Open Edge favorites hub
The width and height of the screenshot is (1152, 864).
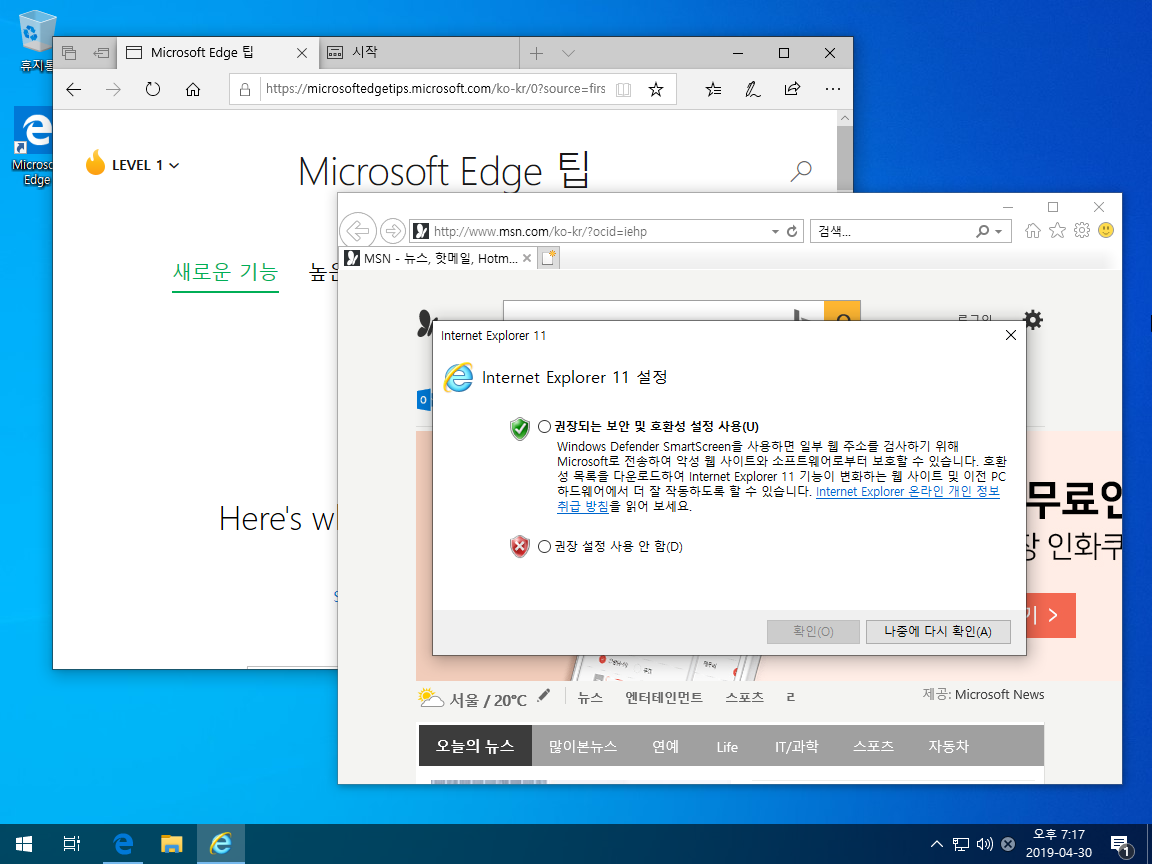pyautogui.click(x=713, y=90)
